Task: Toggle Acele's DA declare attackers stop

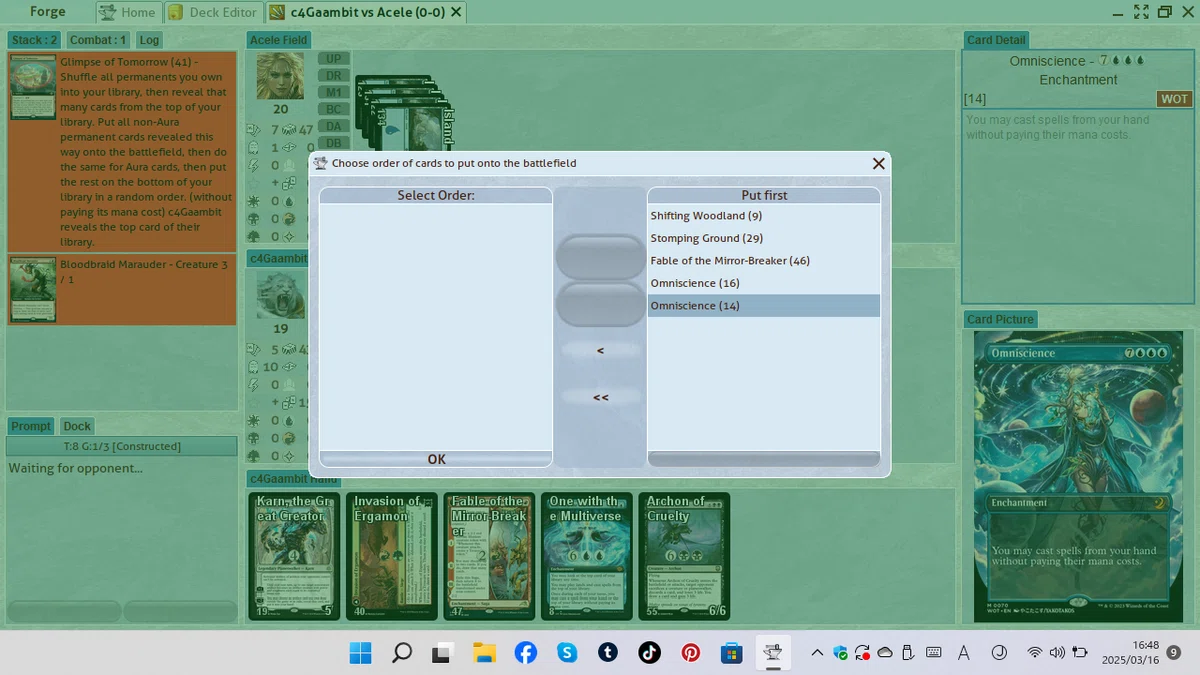Action: pos(334,126)
